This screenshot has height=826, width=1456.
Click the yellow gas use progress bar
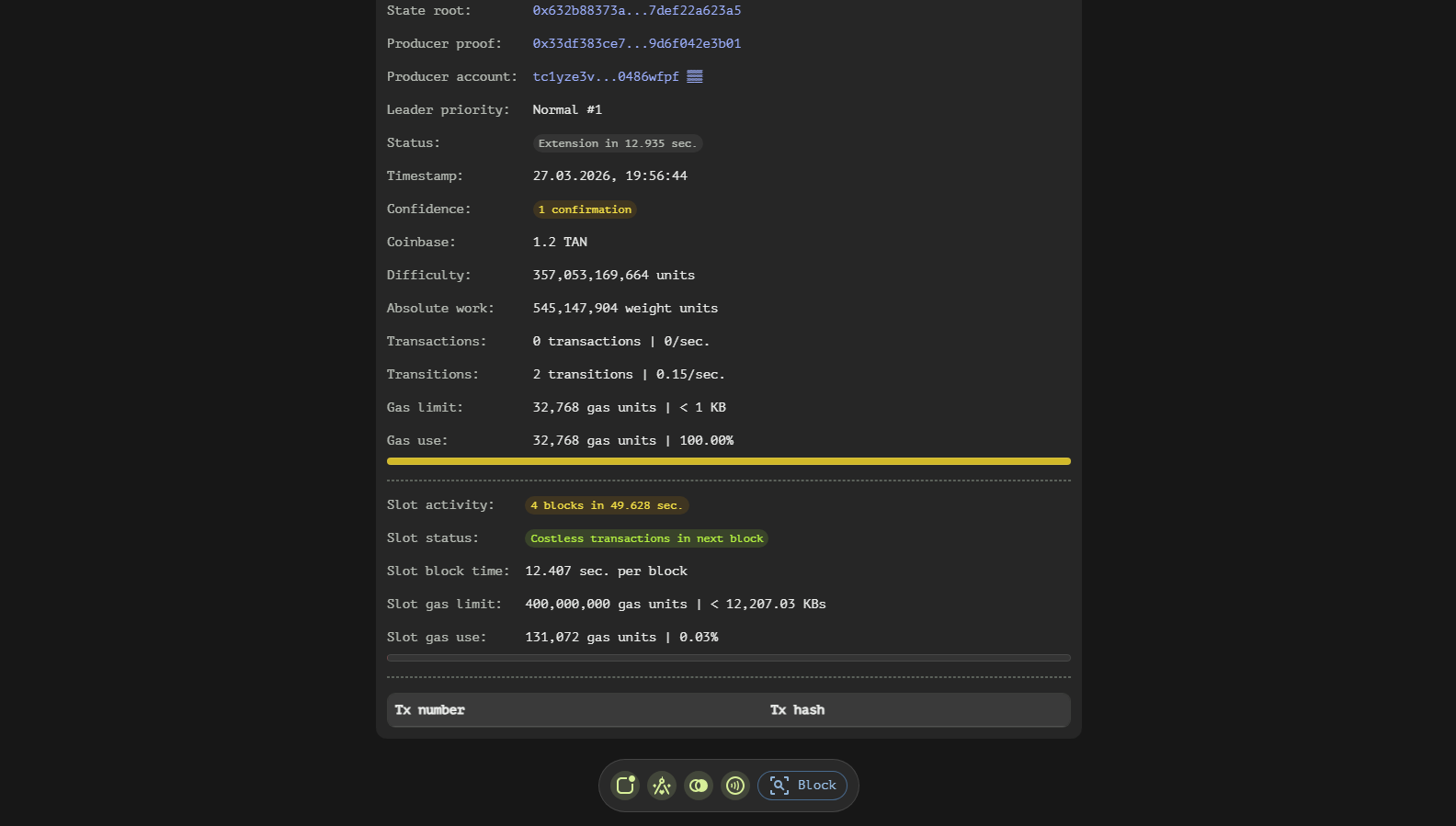coord(728,461)
